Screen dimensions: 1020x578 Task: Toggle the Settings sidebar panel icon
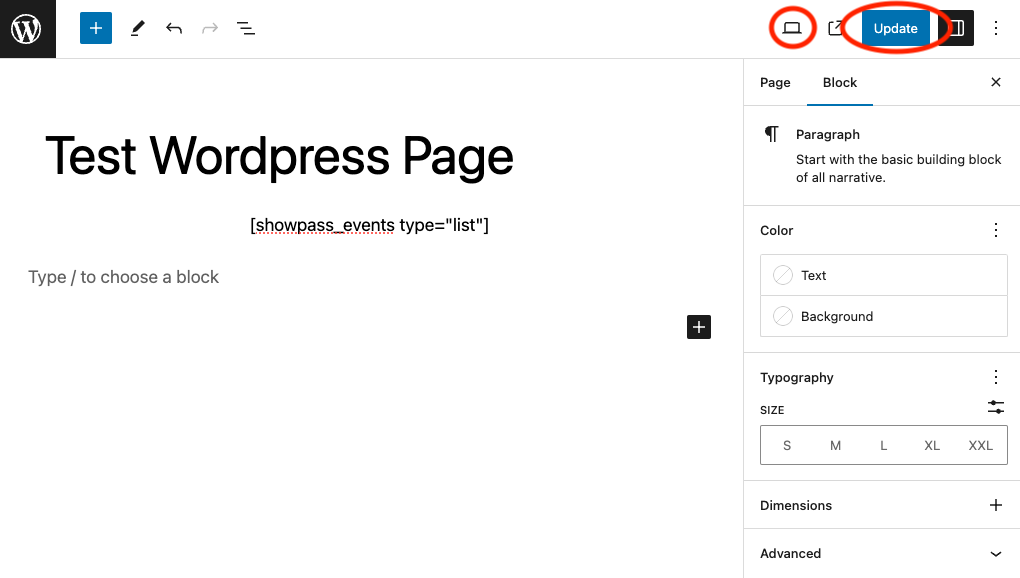(956, 28)
